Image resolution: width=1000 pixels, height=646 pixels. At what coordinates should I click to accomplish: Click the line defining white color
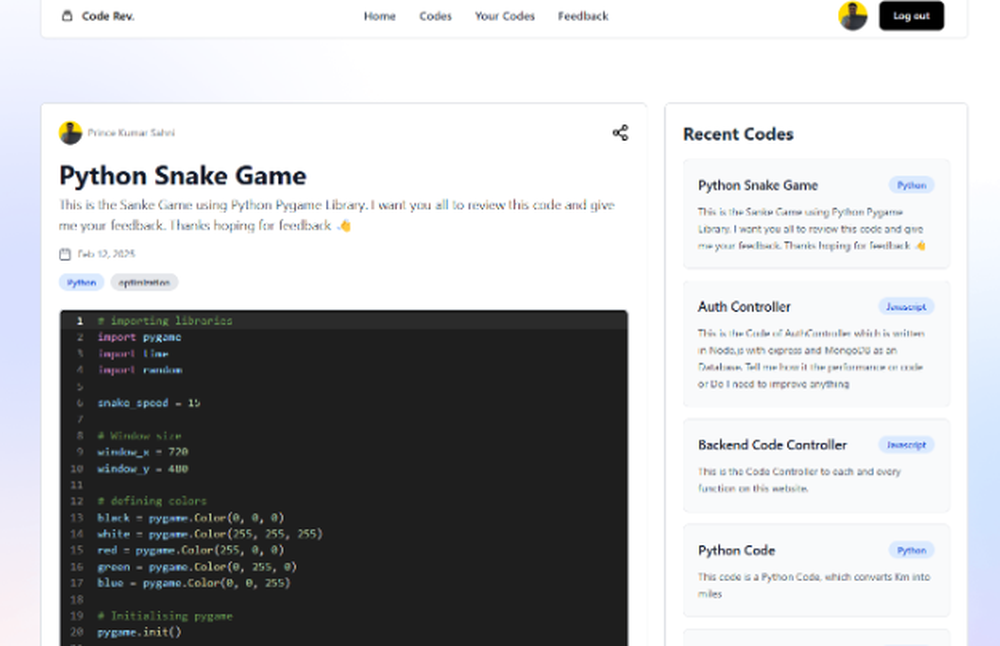tap(210, 534)
